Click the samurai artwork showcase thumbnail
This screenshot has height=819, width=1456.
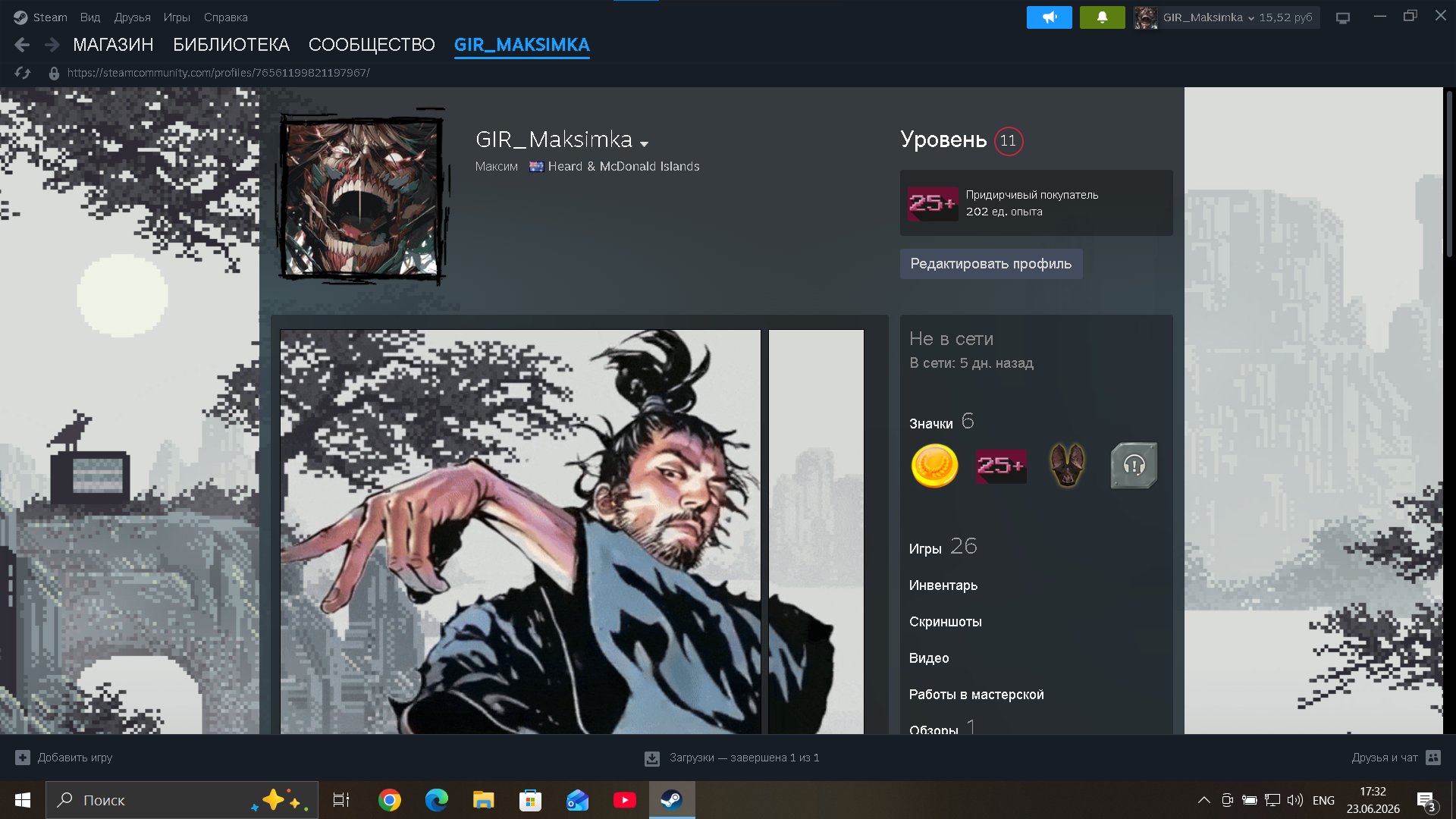coord(520,532)
